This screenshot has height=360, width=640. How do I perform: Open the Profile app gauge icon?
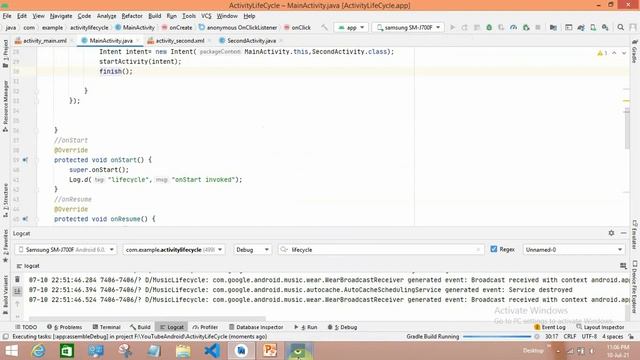[x=513, y=27]
